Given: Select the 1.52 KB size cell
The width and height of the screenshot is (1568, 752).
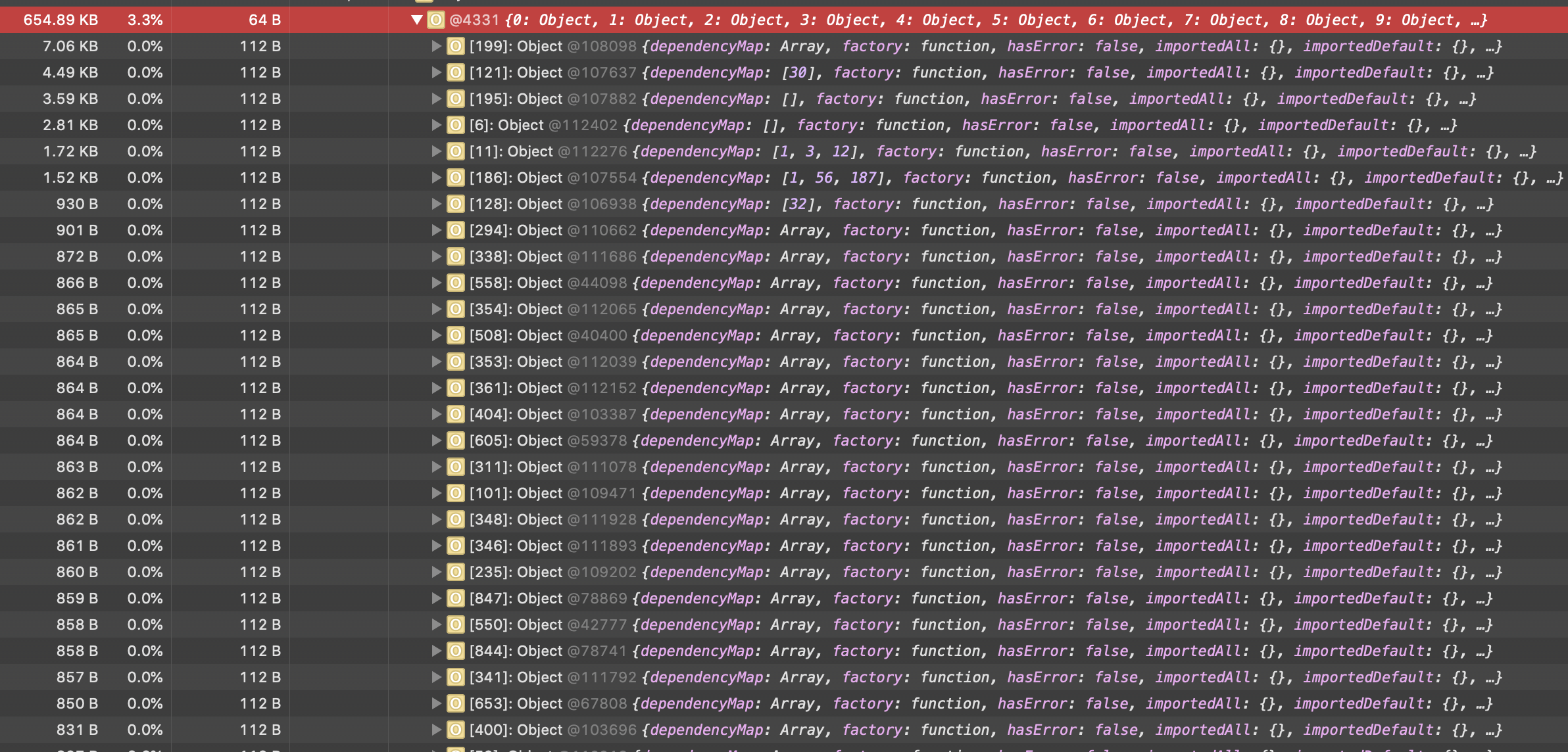Looking at the screenshot, I should (70, 177).
